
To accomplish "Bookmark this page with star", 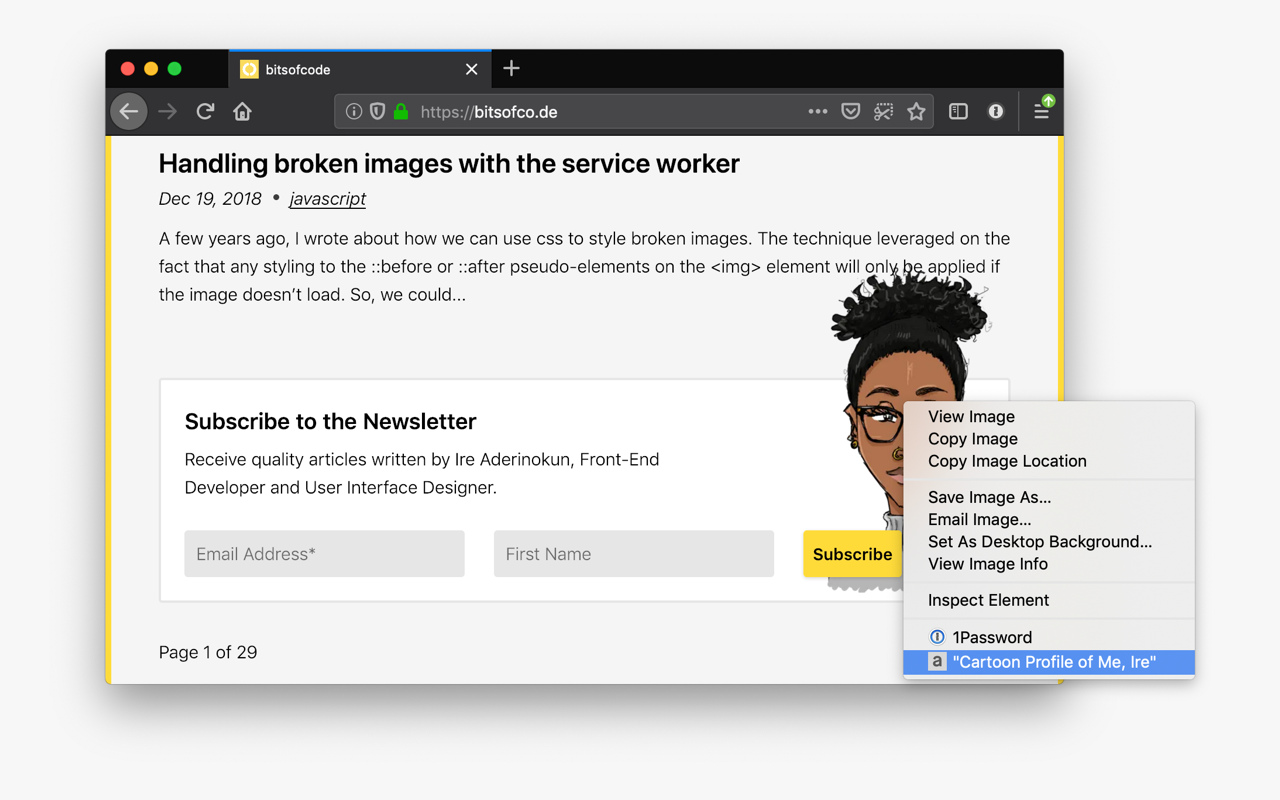I will pyautogui.click(x=916, y=112).
